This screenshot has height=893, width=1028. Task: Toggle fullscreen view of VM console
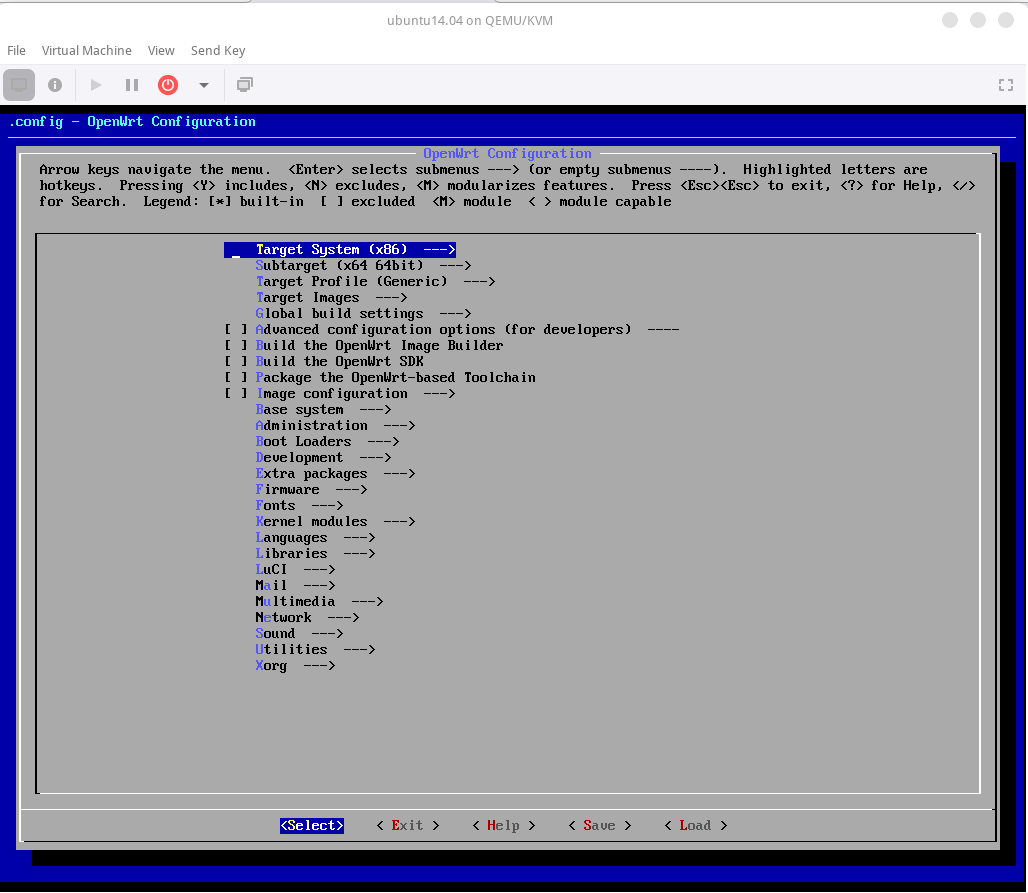tap(1007, 85)
